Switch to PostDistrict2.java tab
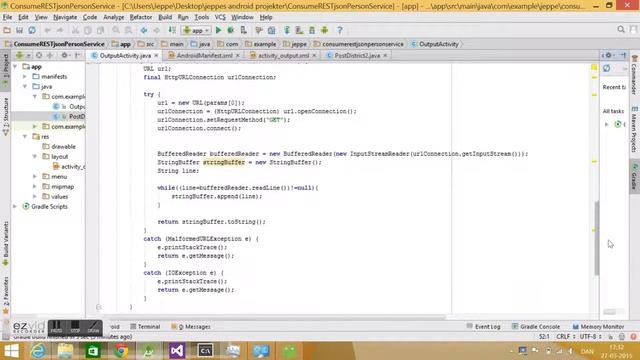Screen dimensions: 640x360 [357, 55]
